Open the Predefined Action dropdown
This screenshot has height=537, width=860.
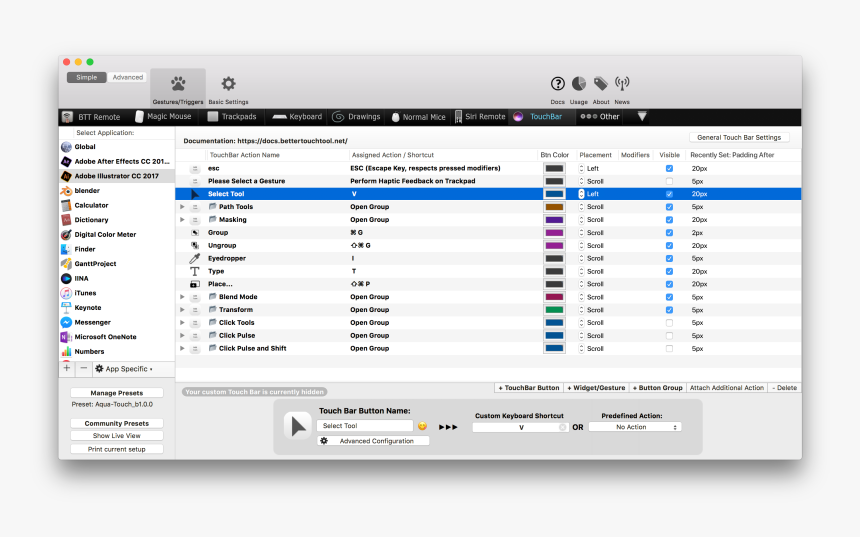635,427
